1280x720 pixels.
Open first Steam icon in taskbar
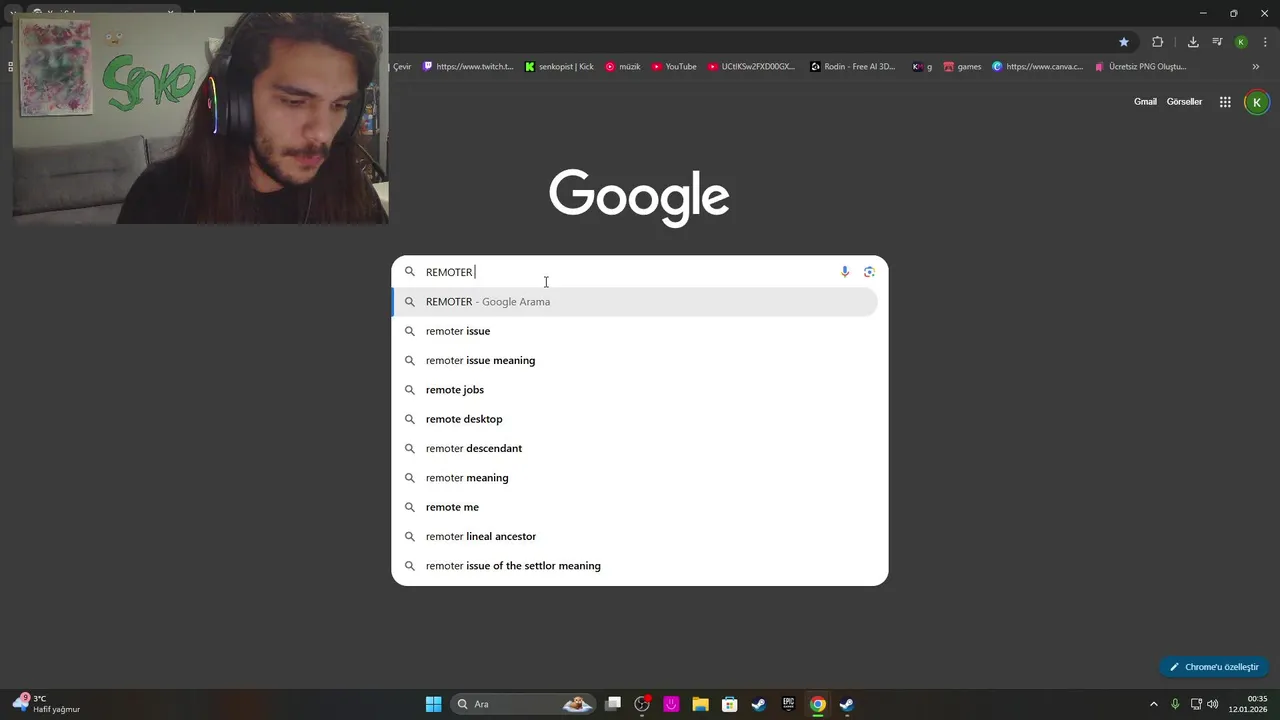coord(759,704)
